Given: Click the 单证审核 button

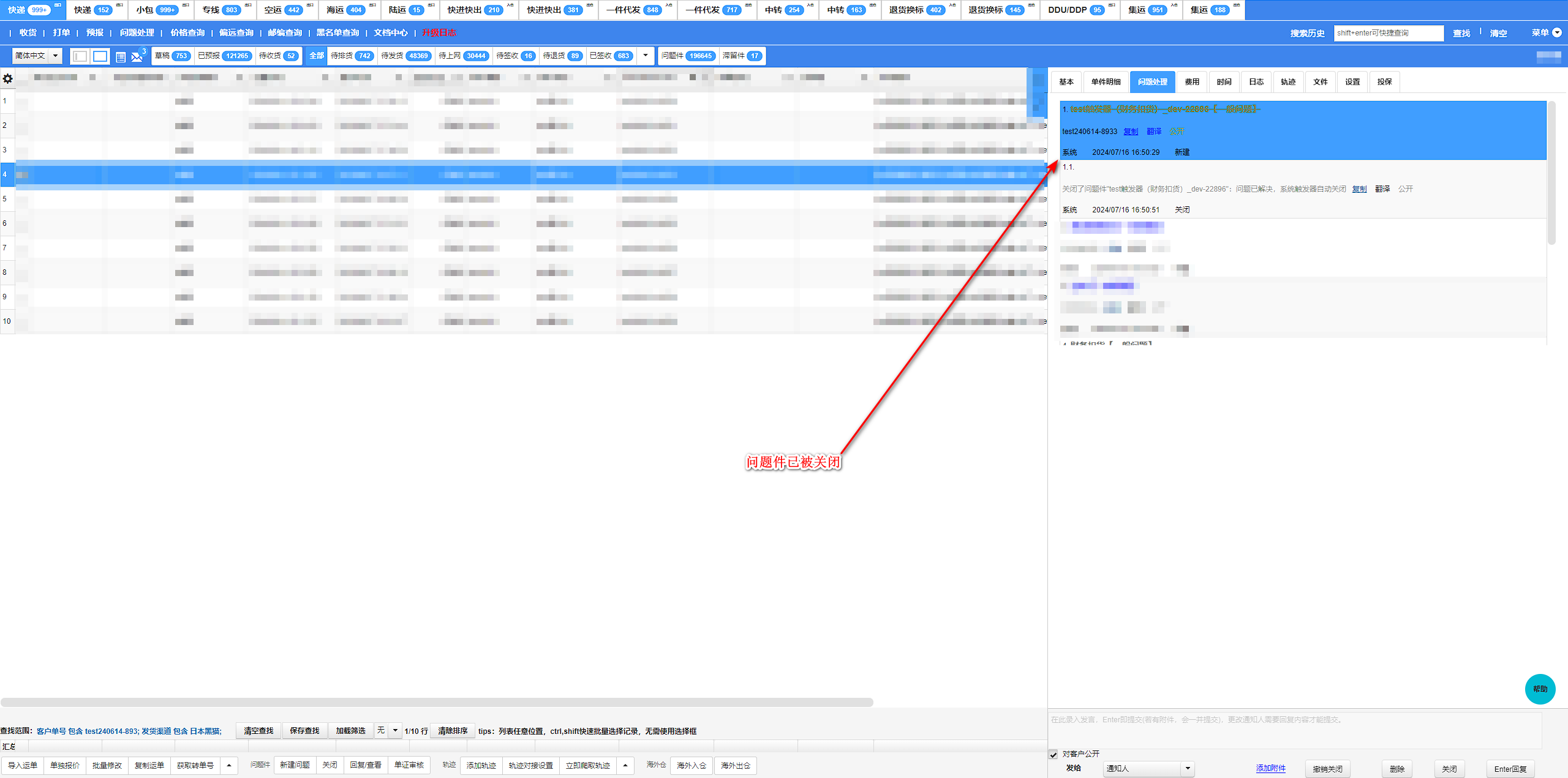Looking at the screenshot, I should point(409,765).
